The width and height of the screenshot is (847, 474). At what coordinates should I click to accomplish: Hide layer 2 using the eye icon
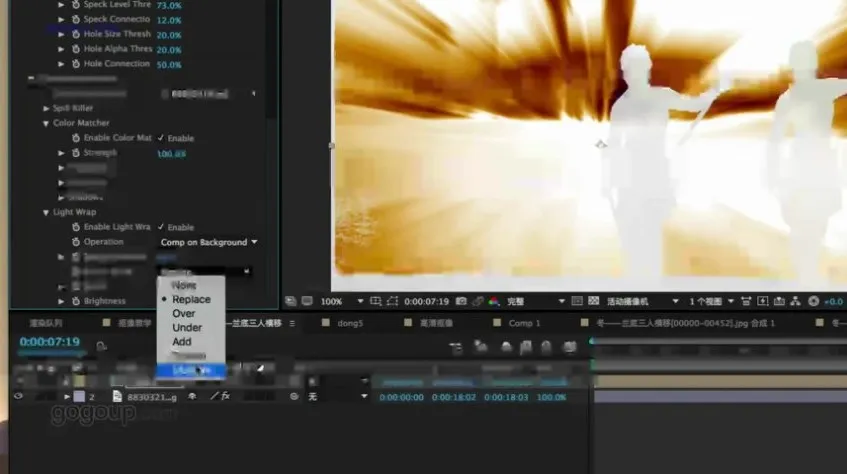point(18,397)
